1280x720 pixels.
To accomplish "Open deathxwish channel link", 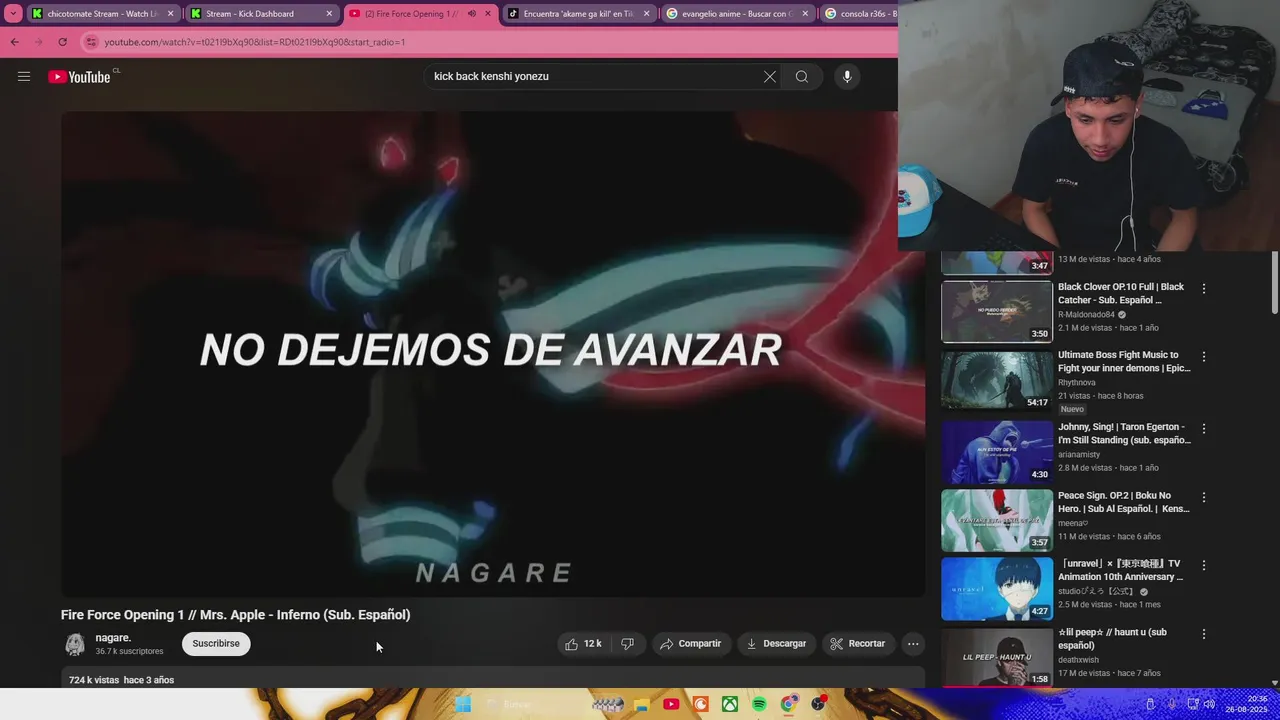I will (x=1079, y=660).
